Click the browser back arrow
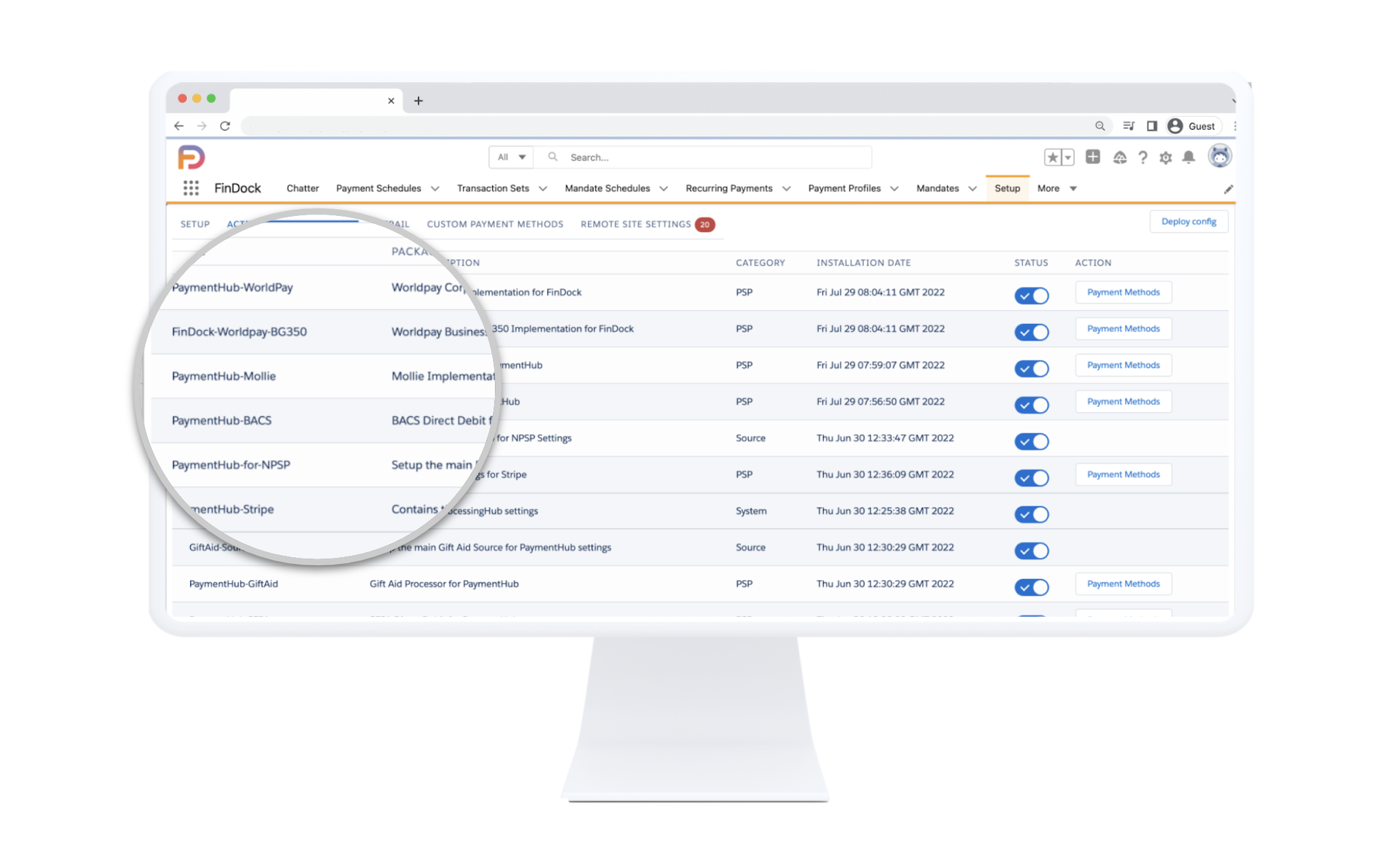Screen dimensions: 1390x868 tap(179, 126)
